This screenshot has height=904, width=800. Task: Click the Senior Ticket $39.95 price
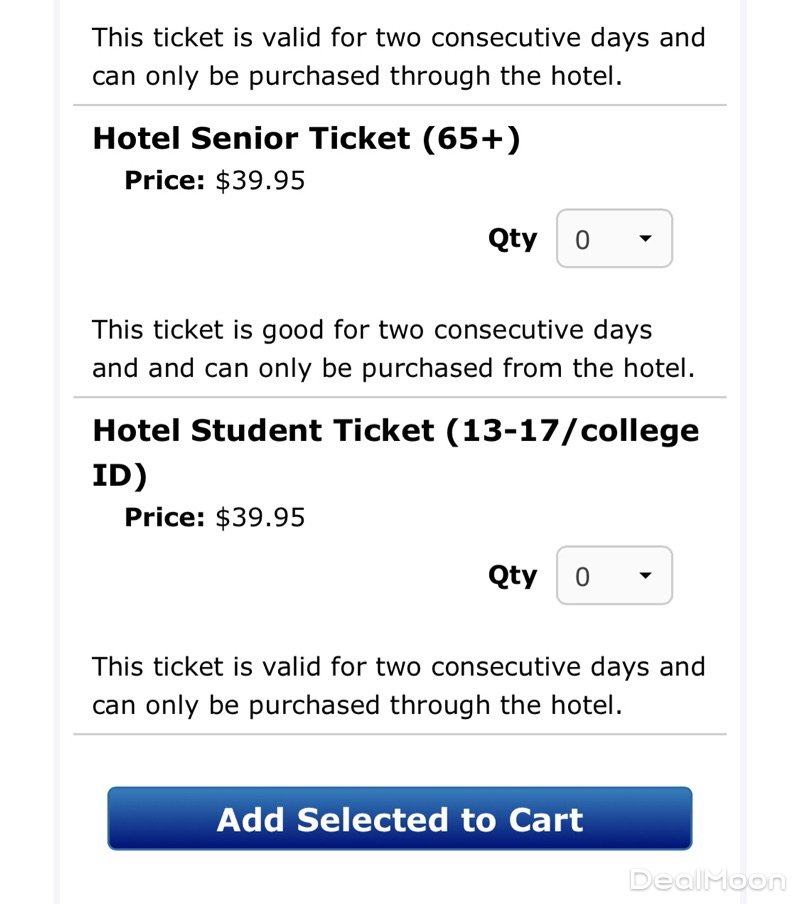point(260,181)
